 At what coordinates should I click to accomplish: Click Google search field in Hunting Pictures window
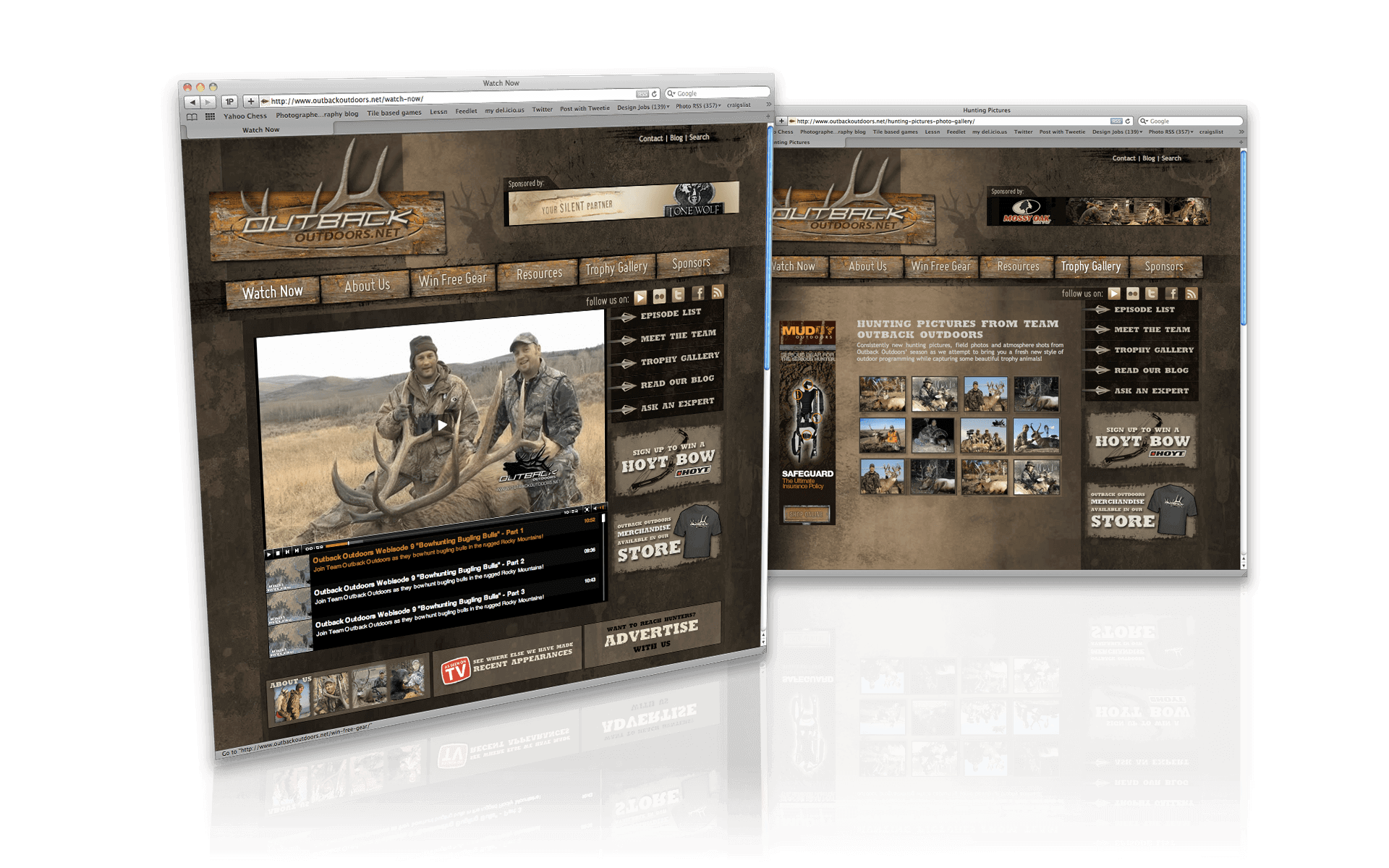coord(1192,121)
